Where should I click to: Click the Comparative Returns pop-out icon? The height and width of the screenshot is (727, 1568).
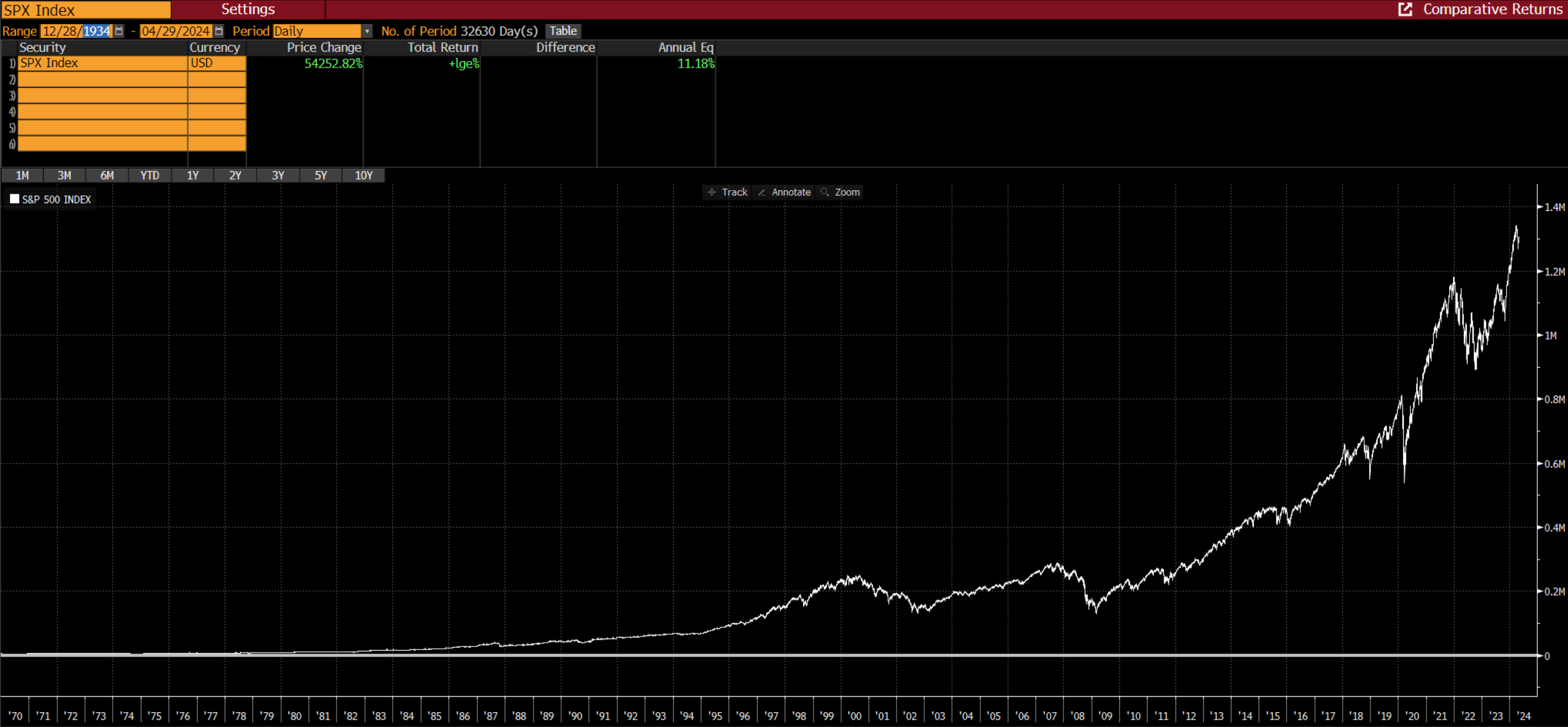(x=1406, y=9)
